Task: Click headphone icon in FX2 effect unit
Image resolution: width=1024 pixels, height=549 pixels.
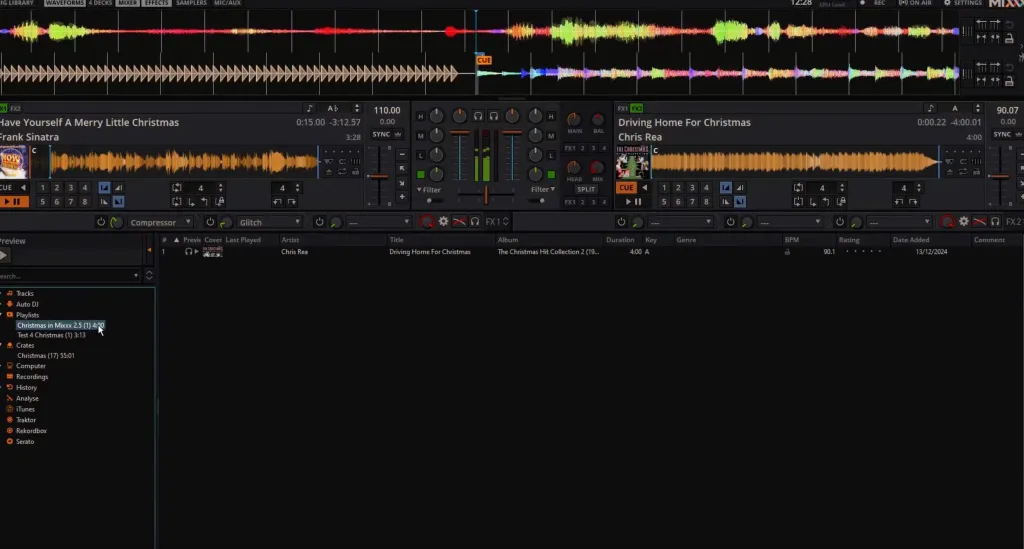Action: tap(996, 222)
